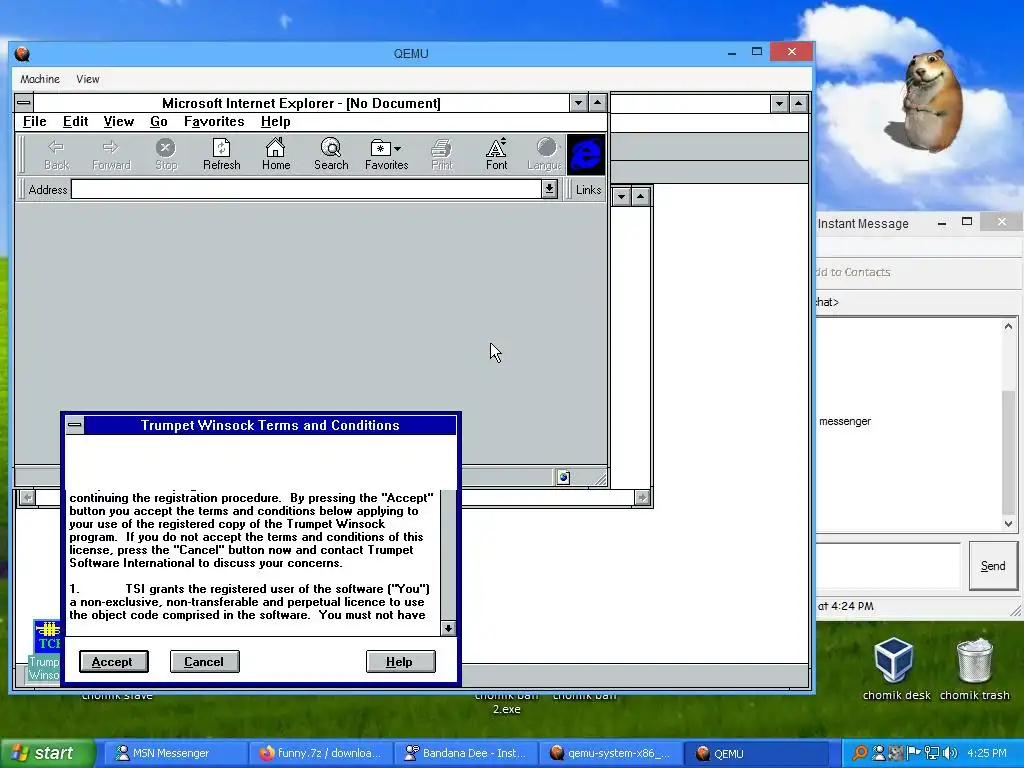Click the network computers tray icon
Screen dimensions: 1024x768
point(932,753)
